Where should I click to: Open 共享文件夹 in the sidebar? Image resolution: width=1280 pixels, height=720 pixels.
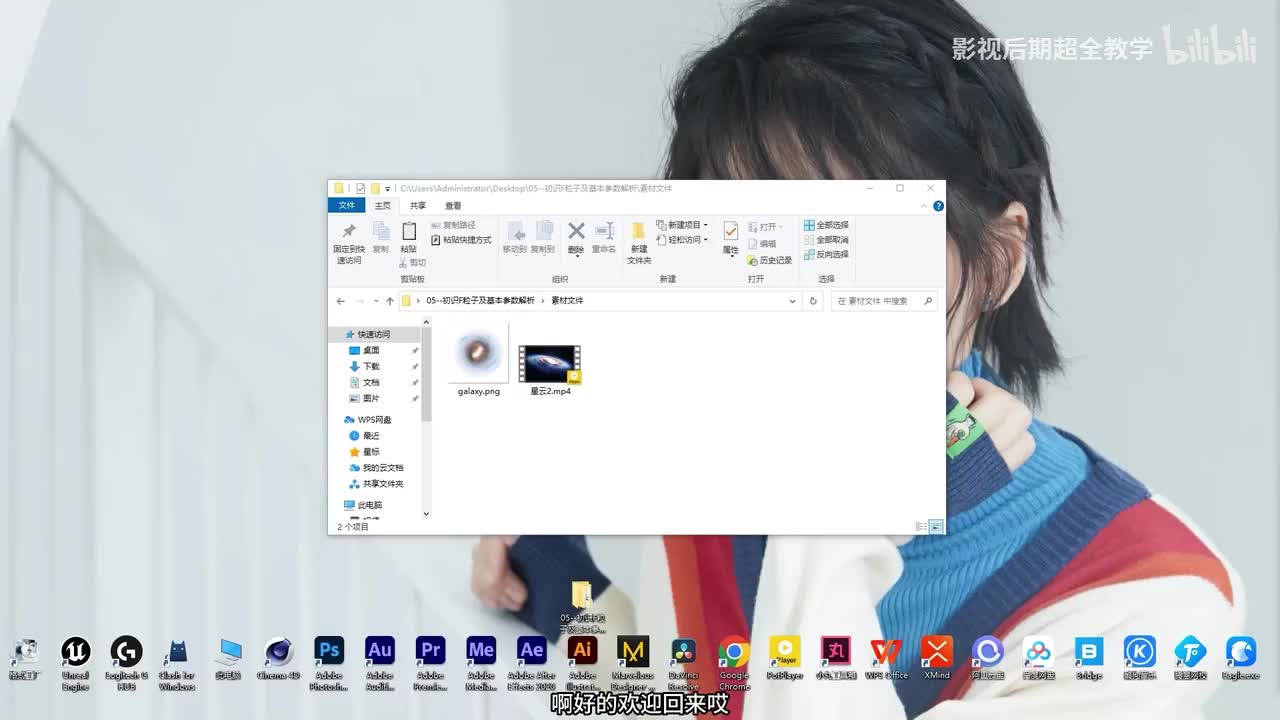(x=376, y=484)
